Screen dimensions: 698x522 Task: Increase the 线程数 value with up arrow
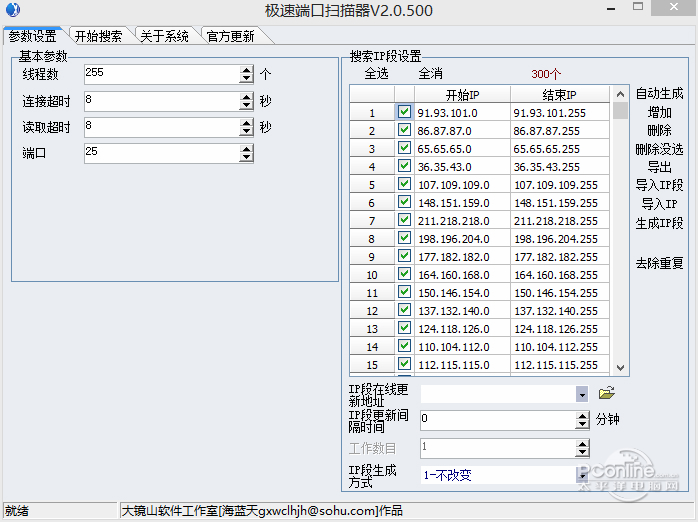click(x=246, y=70)
